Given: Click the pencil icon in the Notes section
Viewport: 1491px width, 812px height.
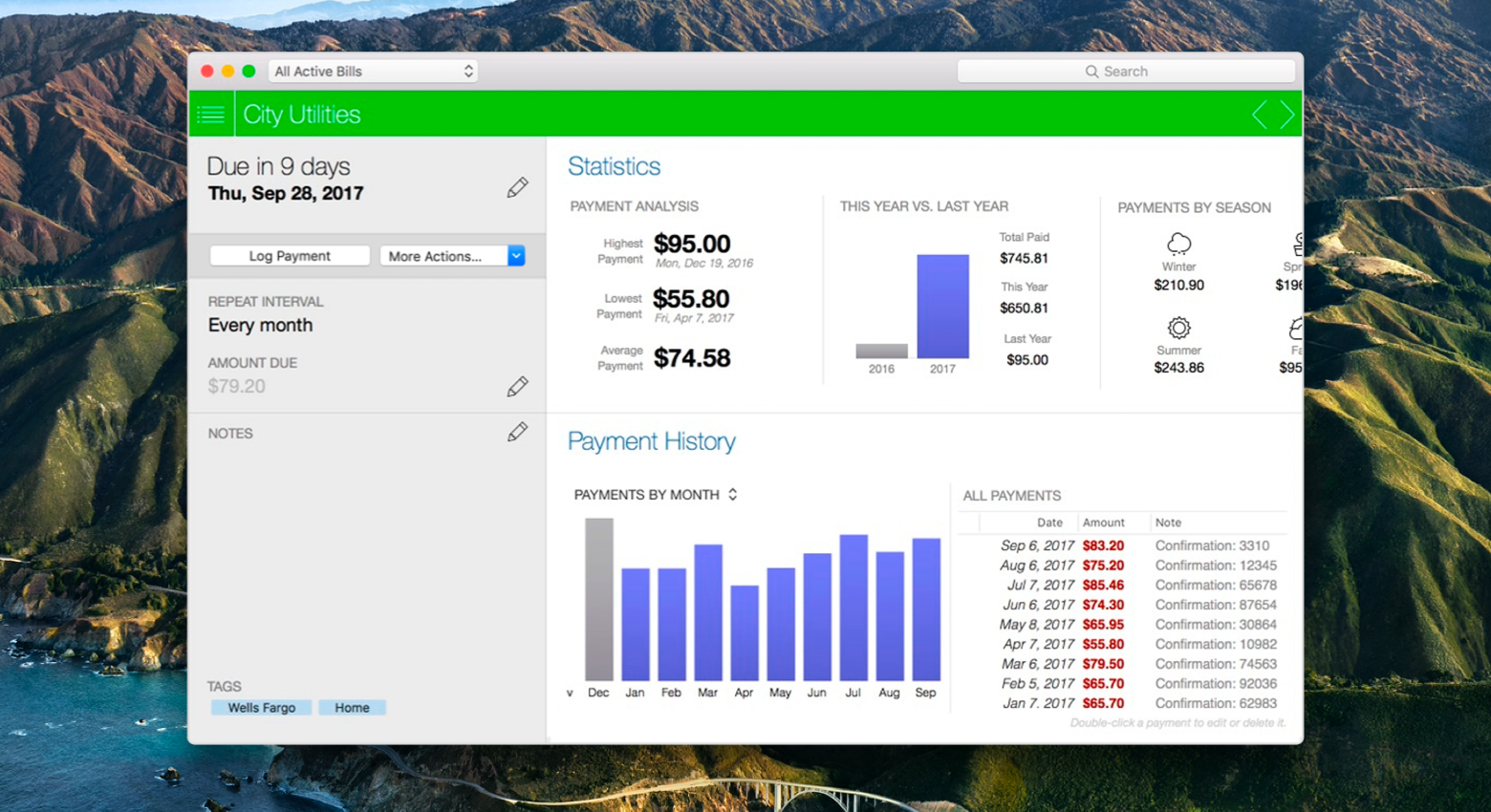Looking at the screenshot, I should tap(516, 432).
